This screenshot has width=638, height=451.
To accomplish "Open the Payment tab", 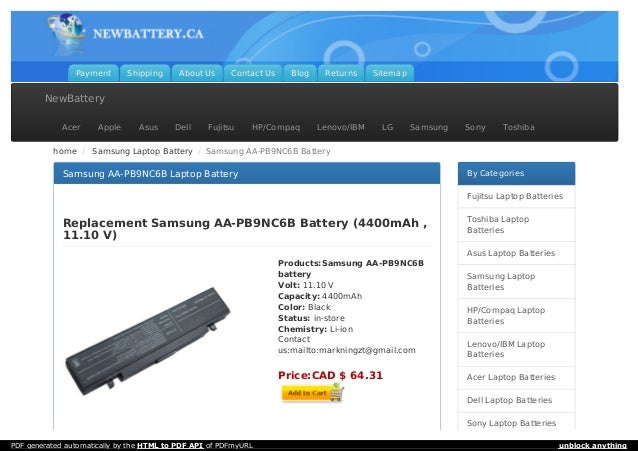I will pos(93,73).
